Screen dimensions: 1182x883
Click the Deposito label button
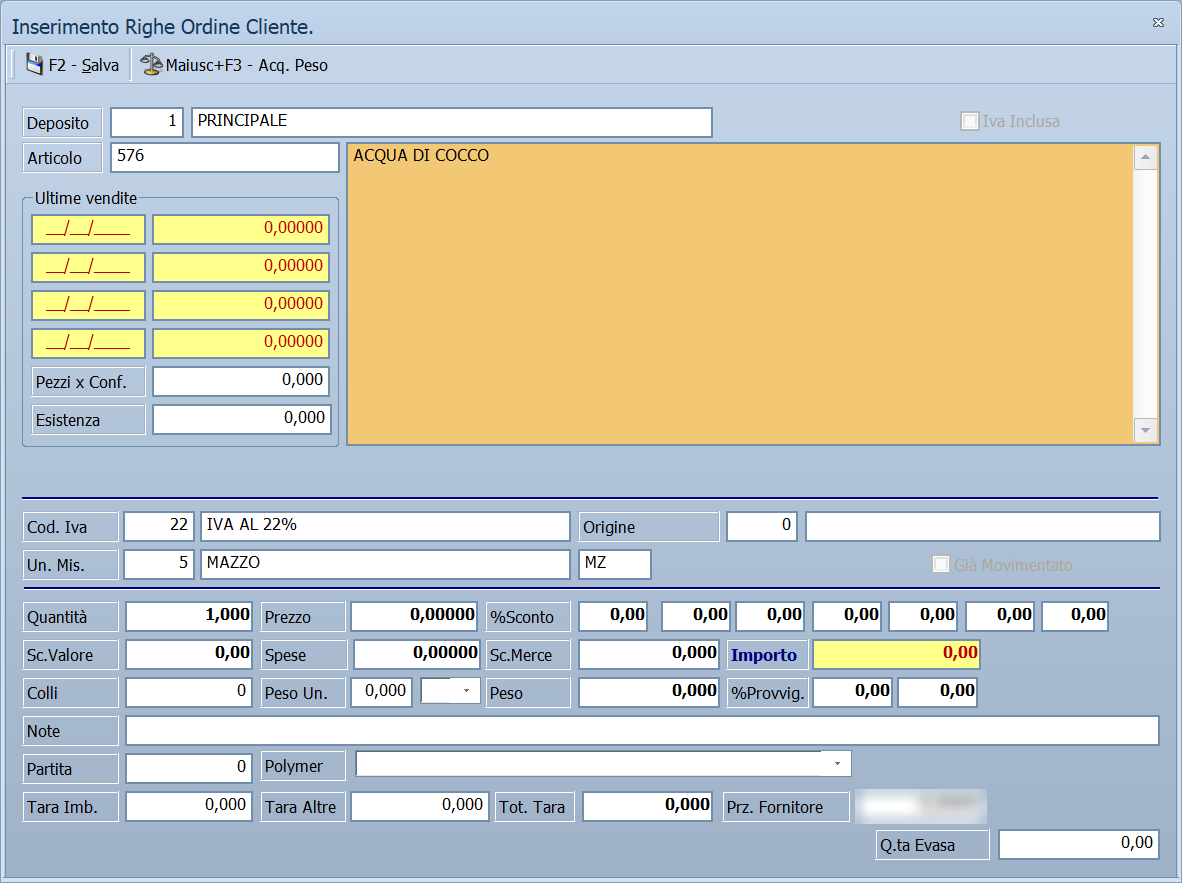pyautogui.click(x=62, y=123)
